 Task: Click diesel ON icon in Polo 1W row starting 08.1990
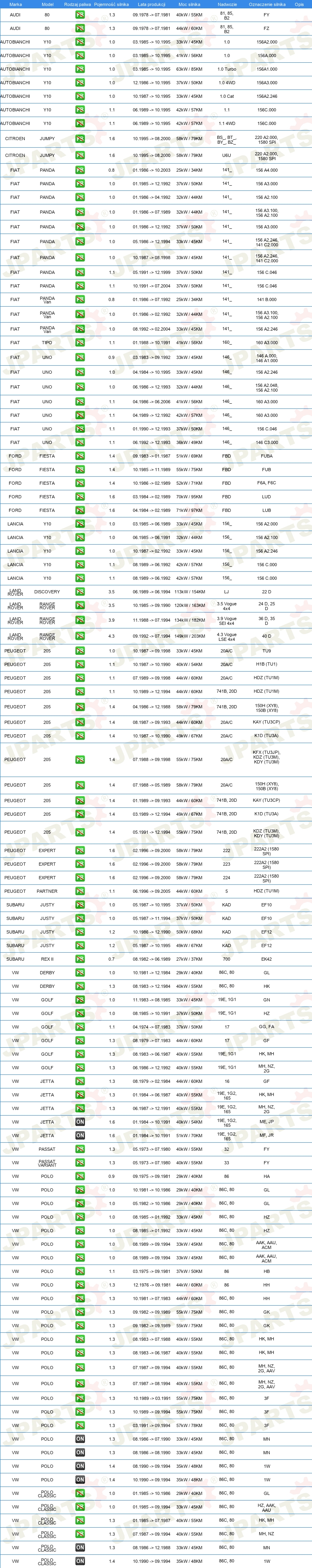80,1466
